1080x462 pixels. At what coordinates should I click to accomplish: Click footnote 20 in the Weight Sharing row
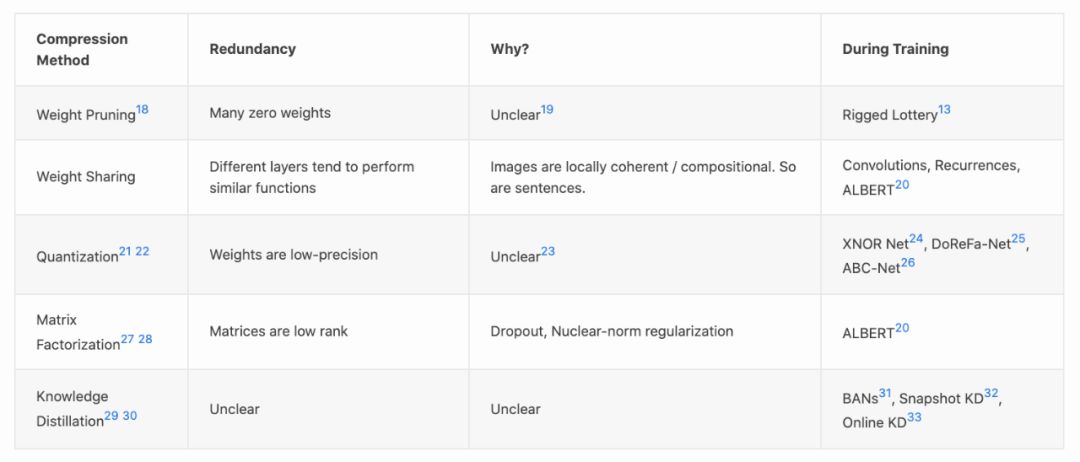902,186
